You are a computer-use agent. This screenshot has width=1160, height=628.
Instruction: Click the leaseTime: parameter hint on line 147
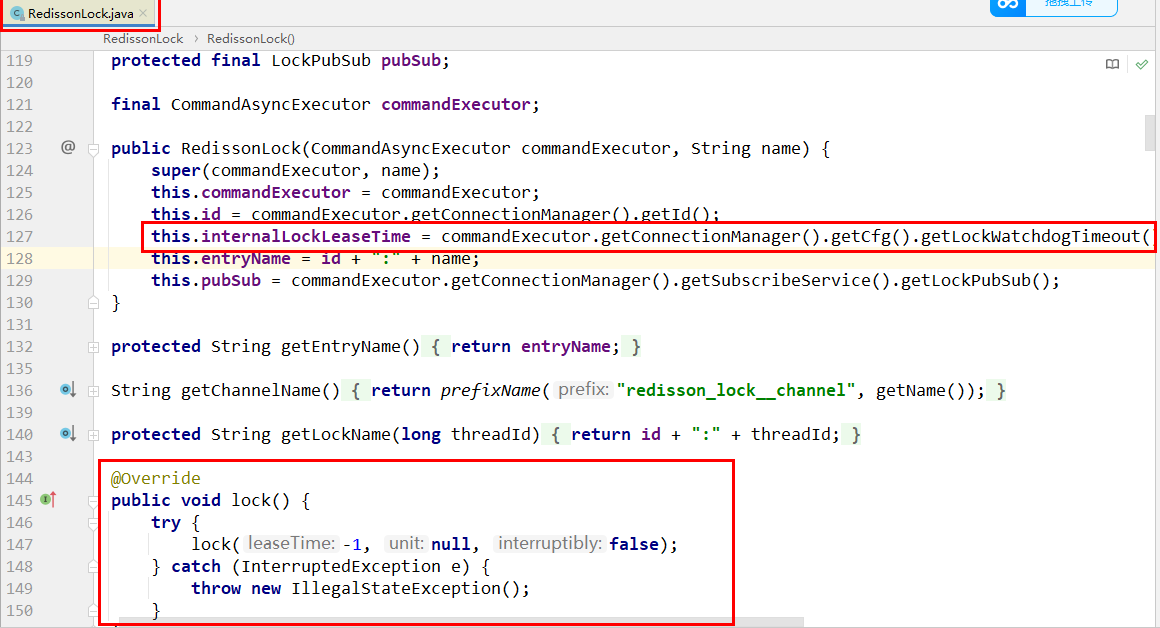(x=291, y=544)
